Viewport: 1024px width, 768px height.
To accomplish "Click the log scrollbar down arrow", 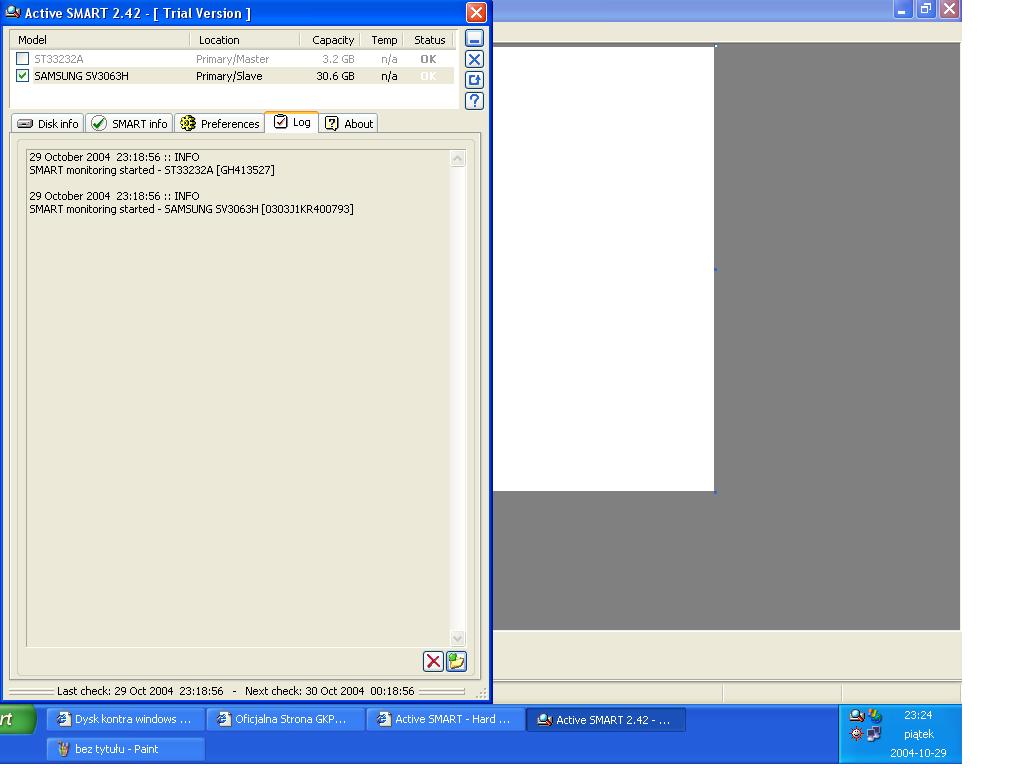I will pos(457,638).
